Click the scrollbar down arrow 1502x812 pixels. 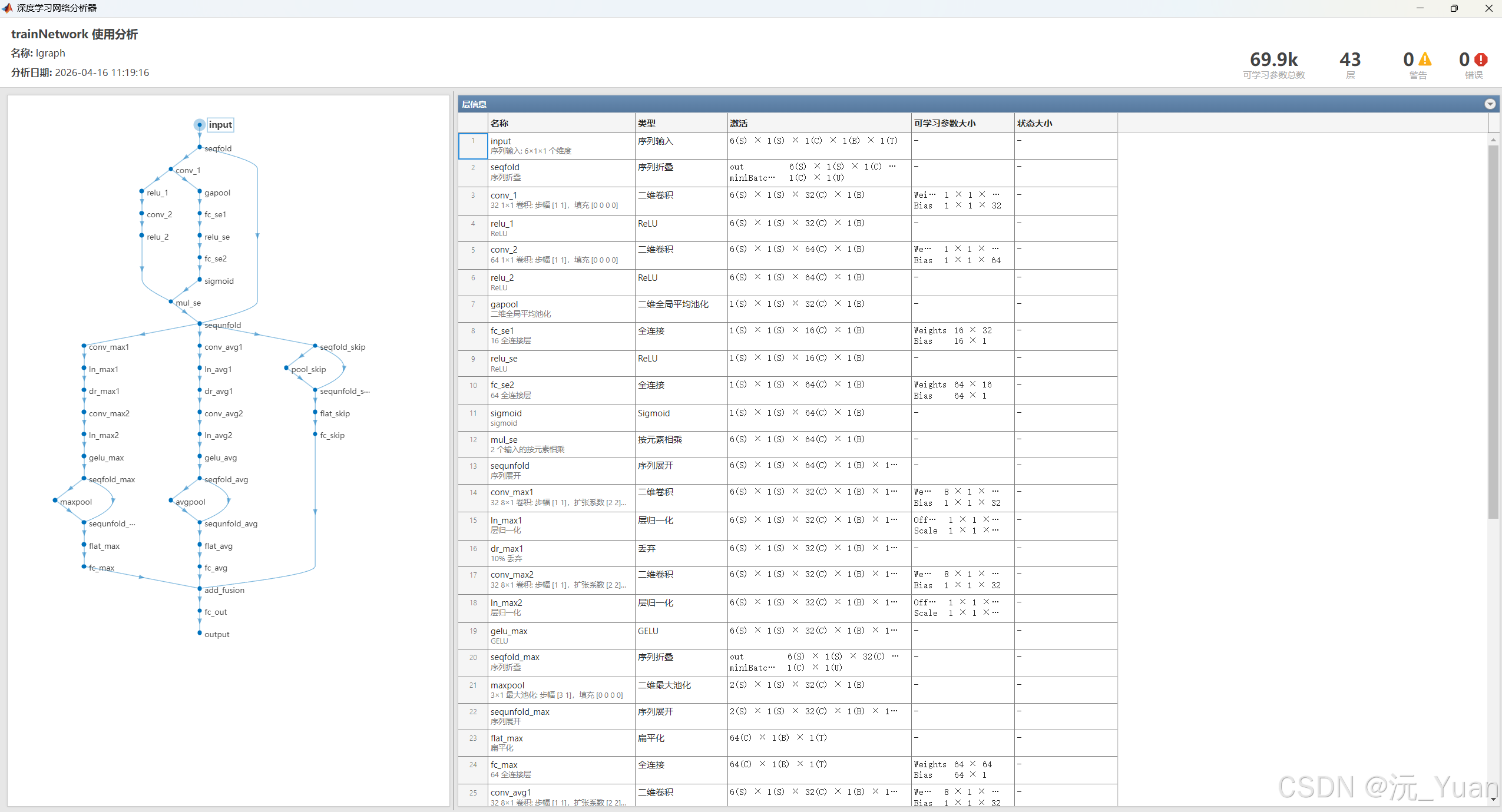(x=1493, y=799)
